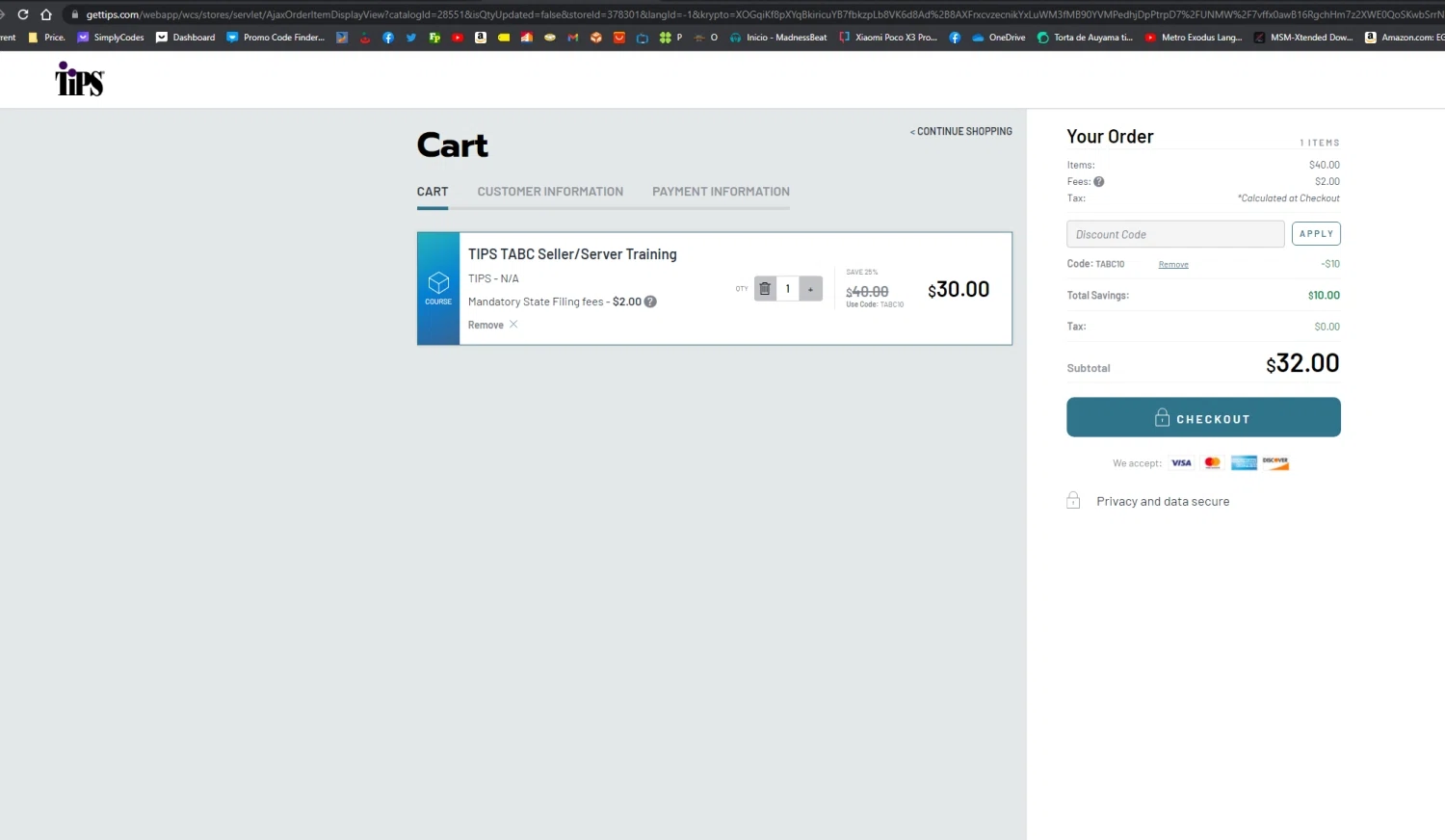Click the quantity value field showing 1
The width and height of the screenshot is (1445, 840).
point(788,288)
